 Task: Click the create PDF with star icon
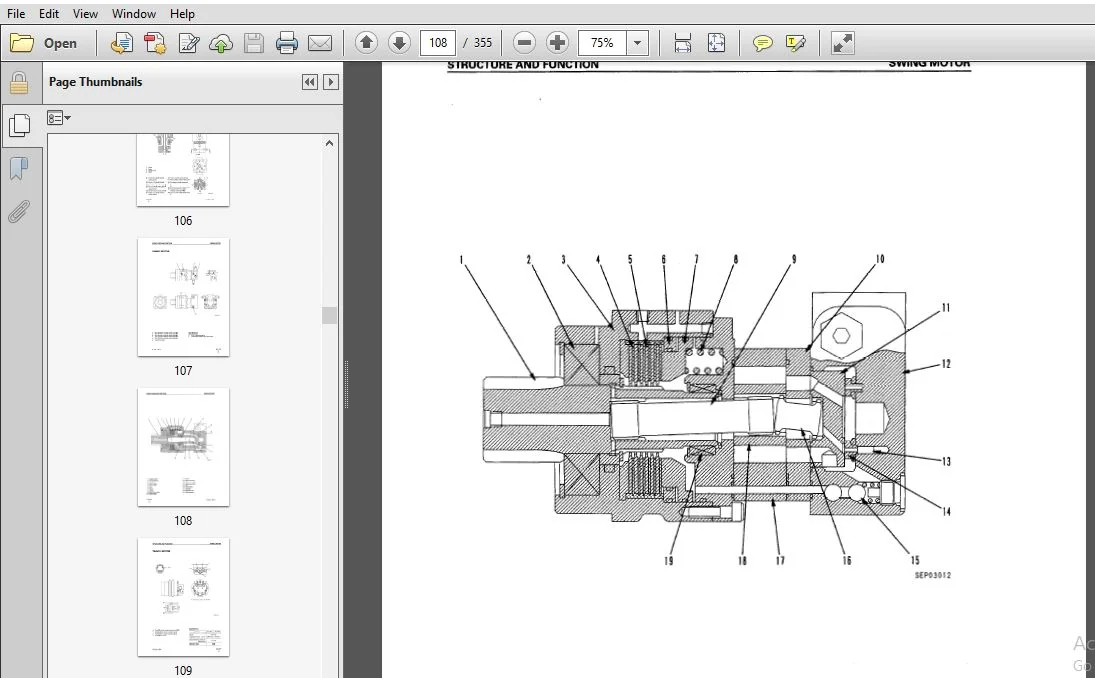155,43
